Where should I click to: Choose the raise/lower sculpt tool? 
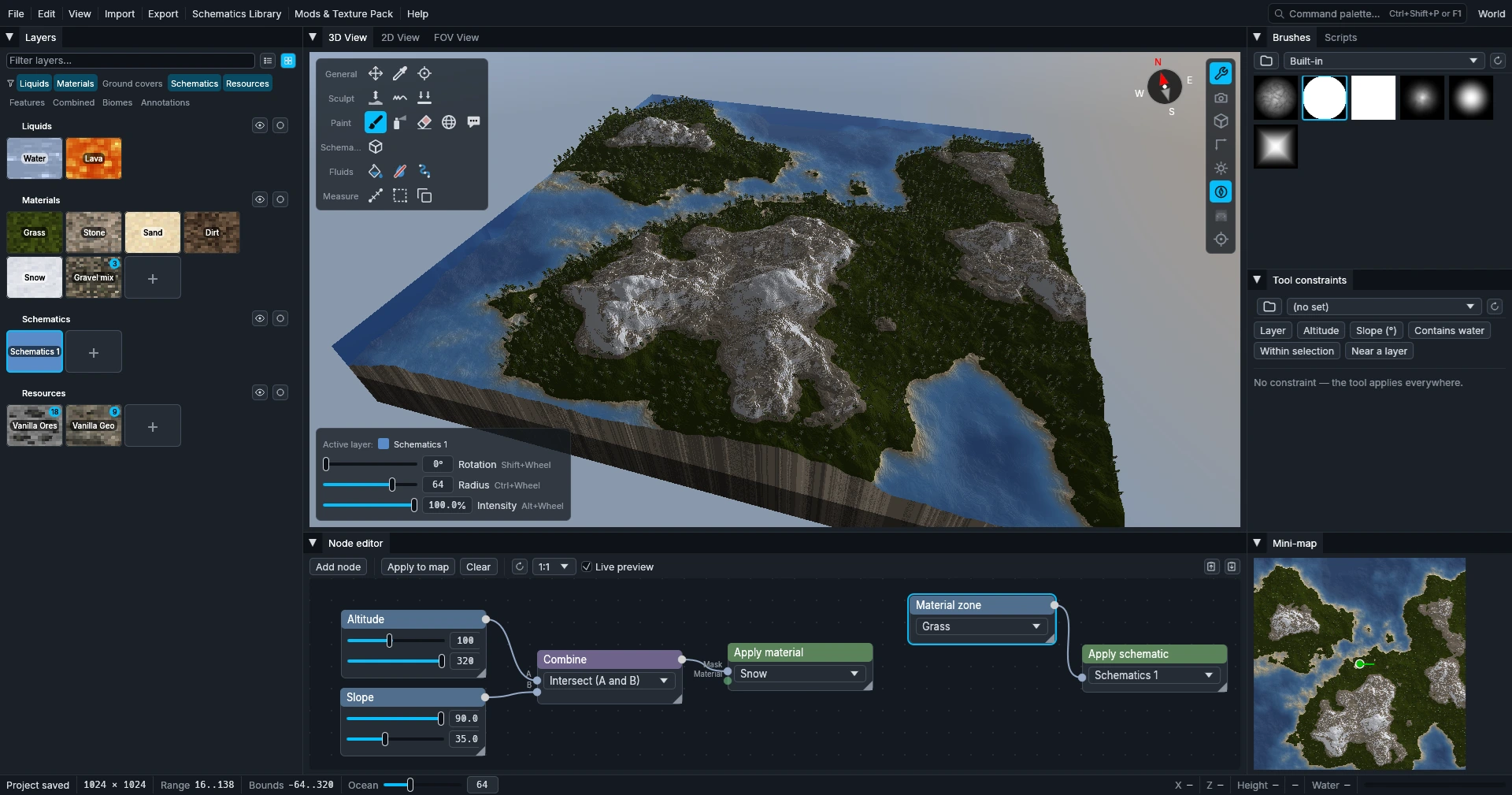click(376, 98)
